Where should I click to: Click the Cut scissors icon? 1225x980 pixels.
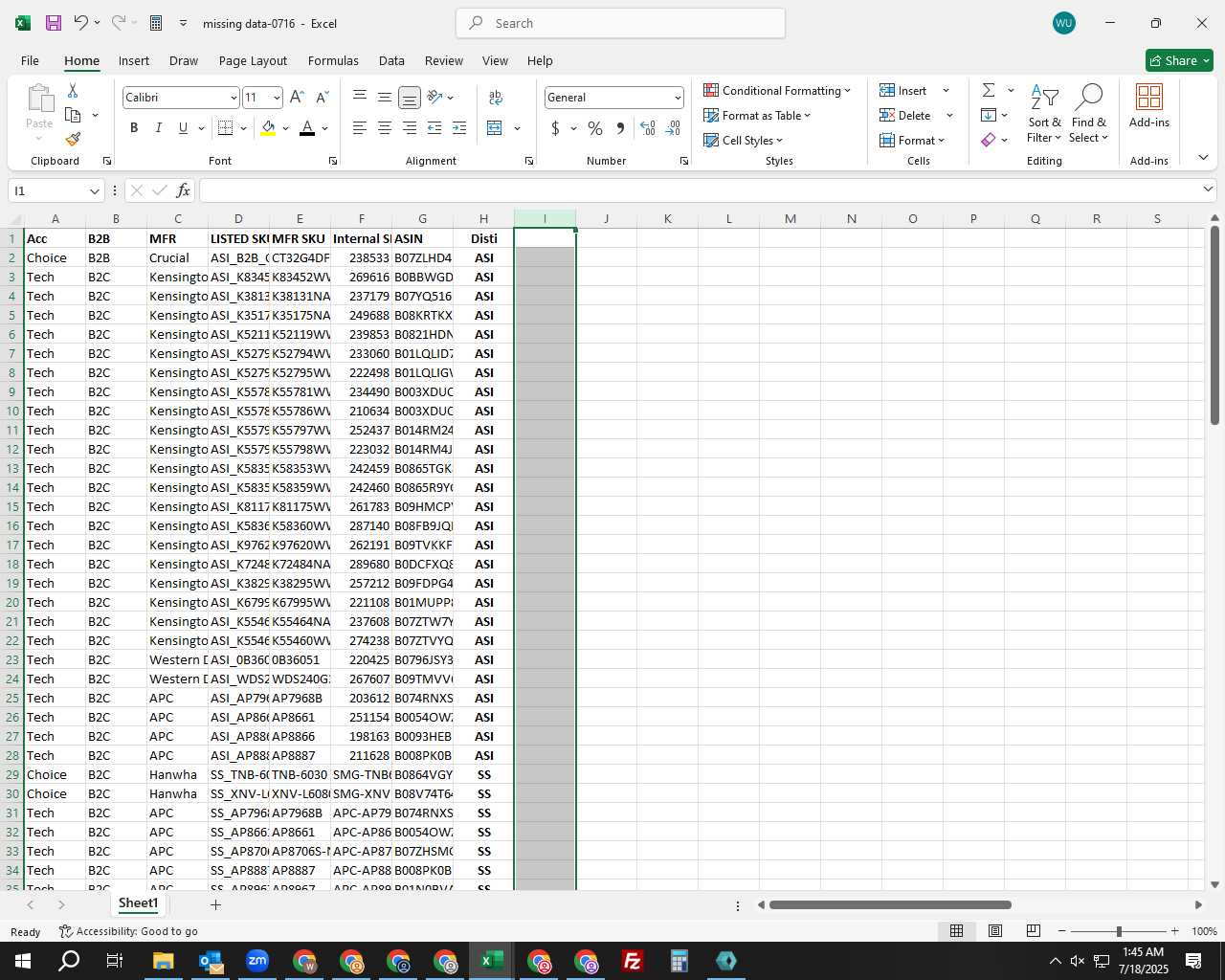point(73,90)
